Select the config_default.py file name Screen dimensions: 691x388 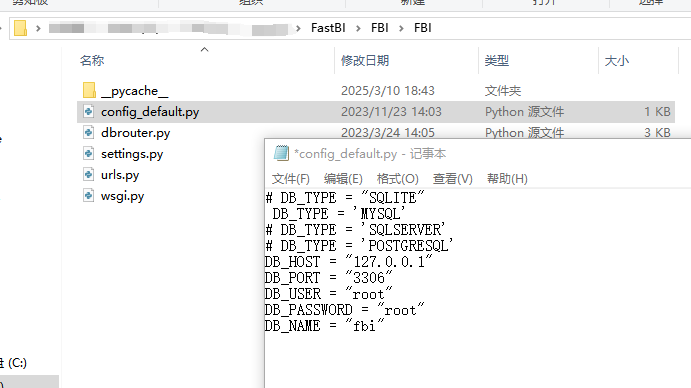point(150,112)
